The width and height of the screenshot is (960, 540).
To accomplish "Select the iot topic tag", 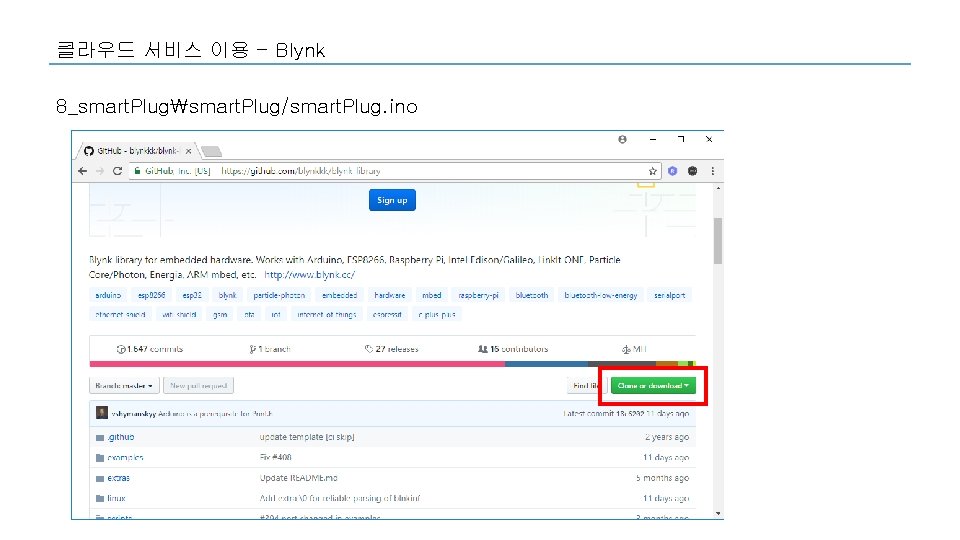I will (x=276, y=315).
